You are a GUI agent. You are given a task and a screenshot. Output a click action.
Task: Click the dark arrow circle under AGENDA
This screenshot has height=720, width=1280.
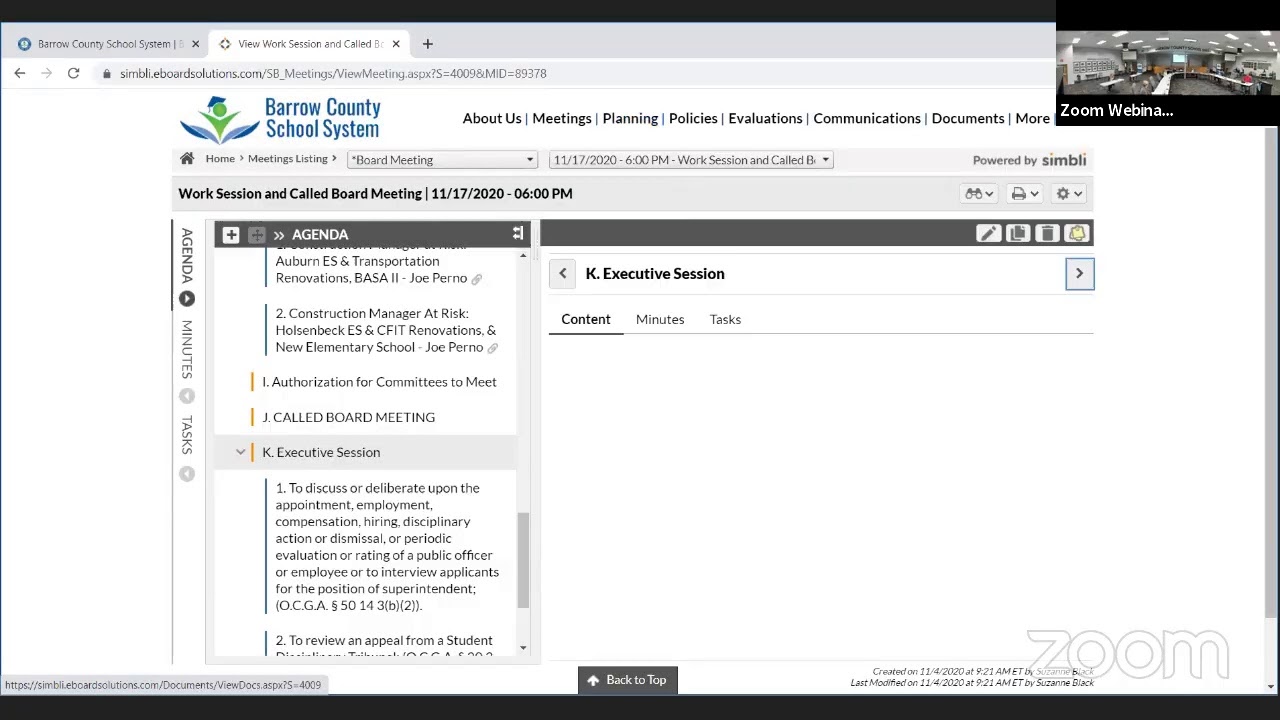click(187, 299)
